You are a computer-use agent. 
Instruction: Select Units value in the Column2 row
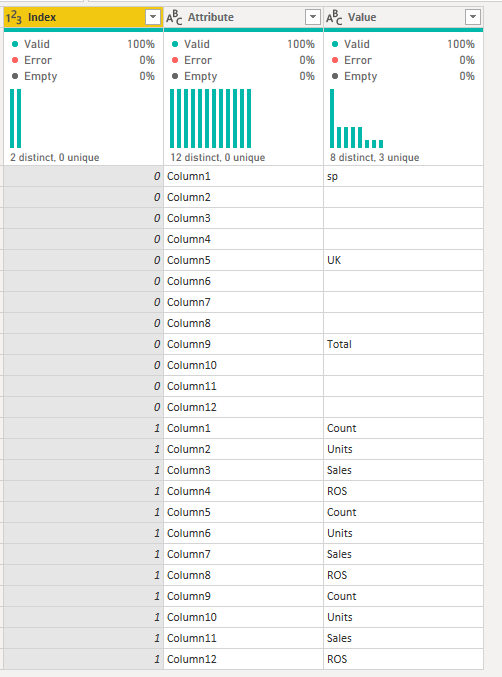coord(404,449)
